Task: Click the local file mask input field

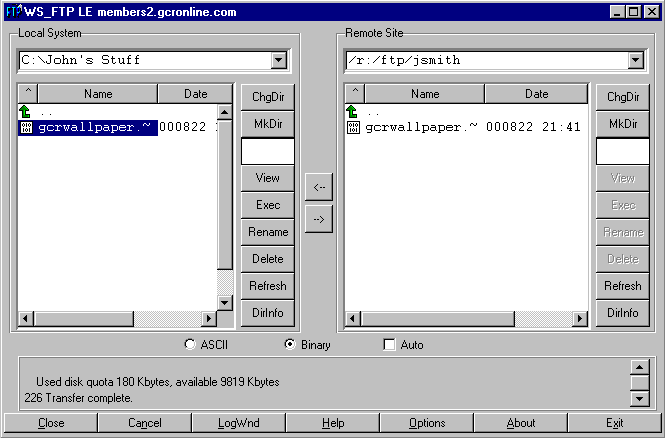Action: click(268, 151)
